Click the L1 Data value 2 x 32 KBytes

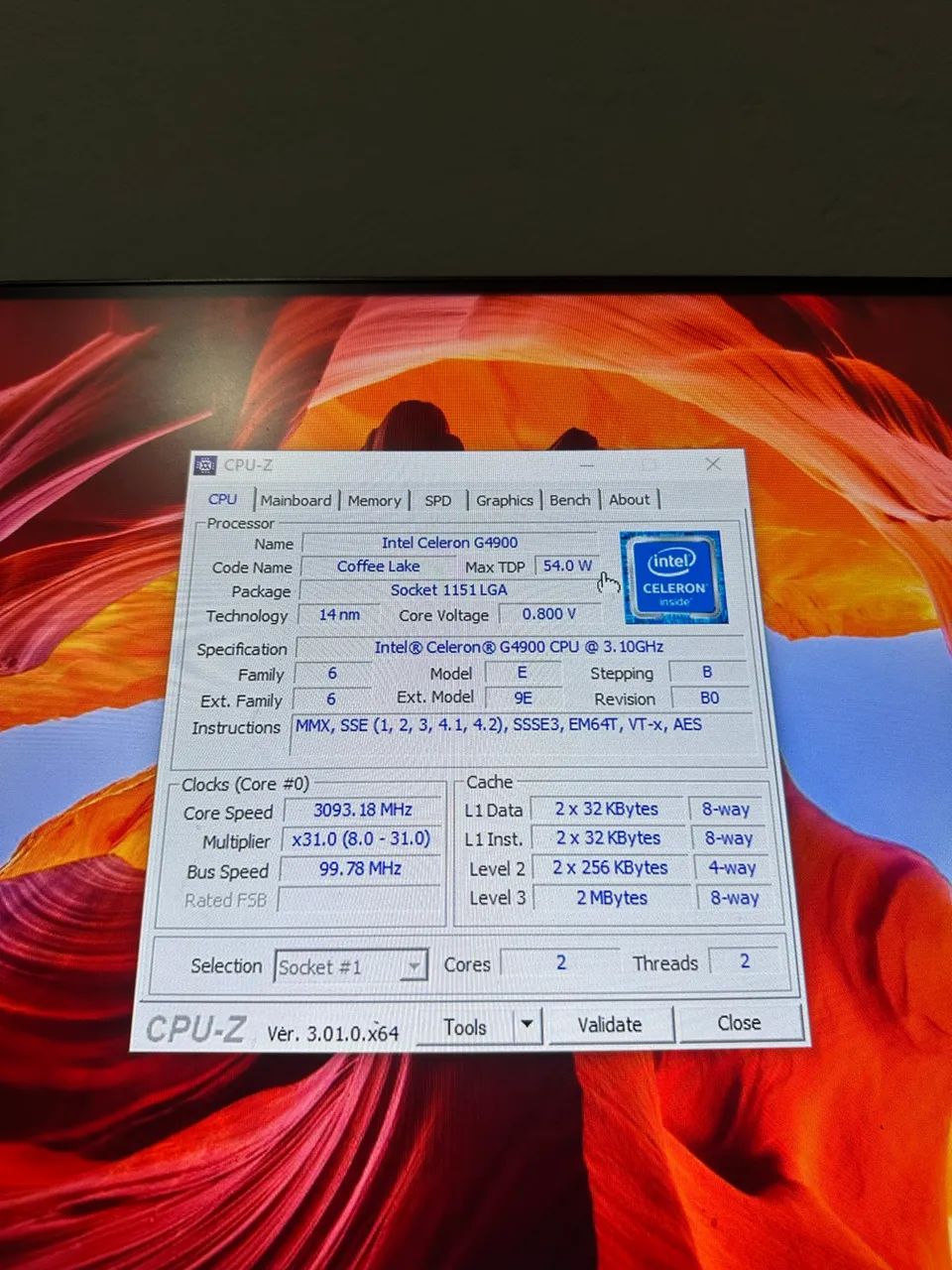tap(607, 810)
